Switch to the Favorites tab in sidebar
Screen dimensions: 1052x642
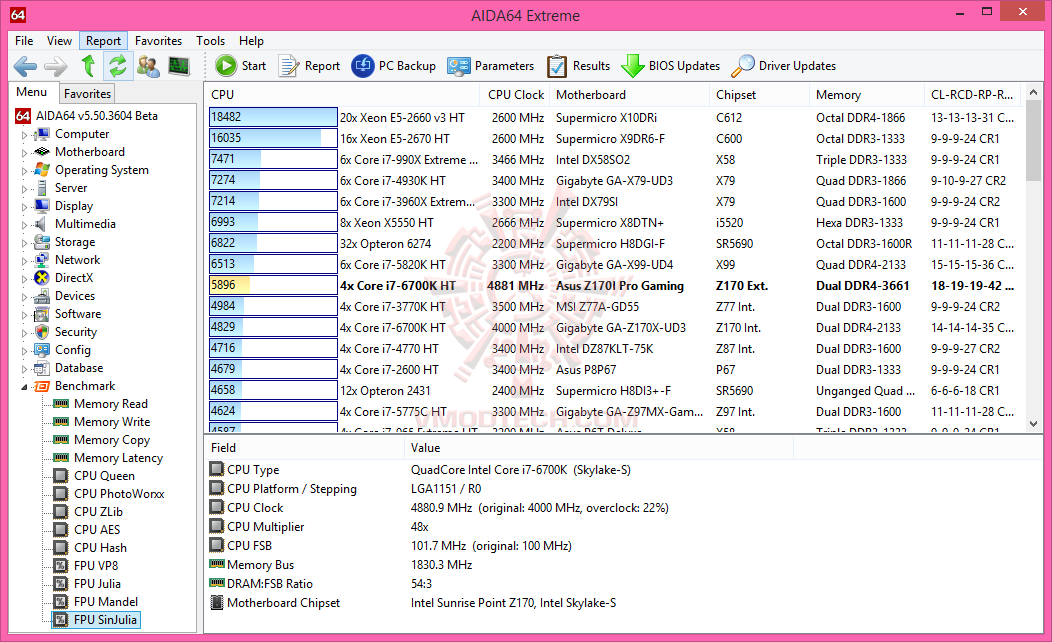pos(87,94)
